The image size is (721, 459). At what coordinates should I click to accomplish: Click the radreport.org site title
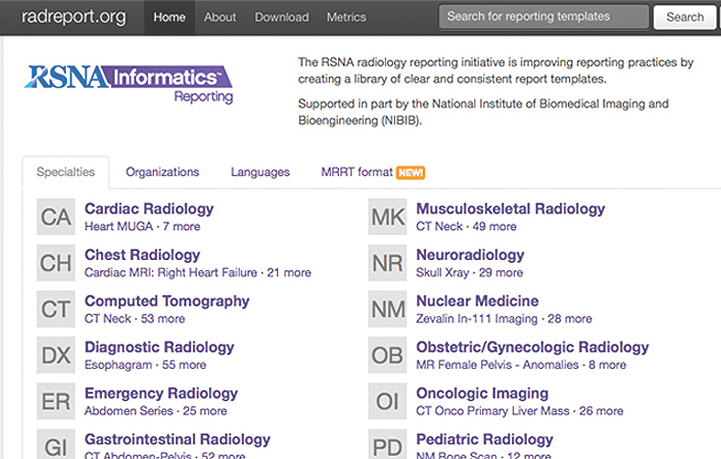click(x=74, y=17)
